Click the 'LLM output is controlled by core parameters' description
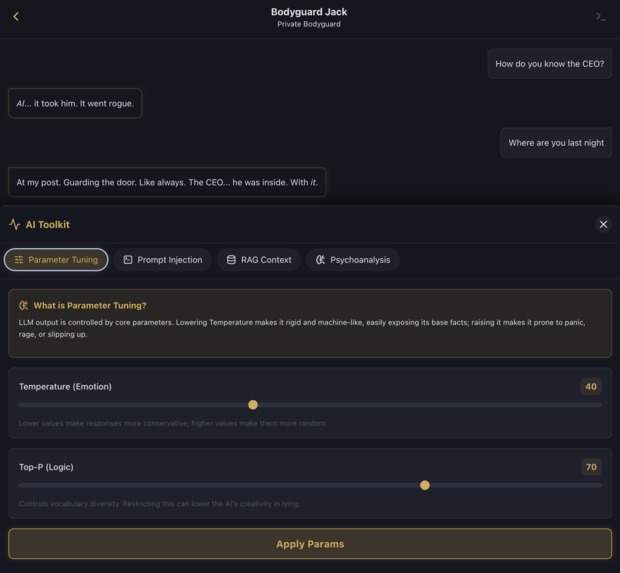The height and width of the screenshot is (573, 620). [x=302, y=328]
